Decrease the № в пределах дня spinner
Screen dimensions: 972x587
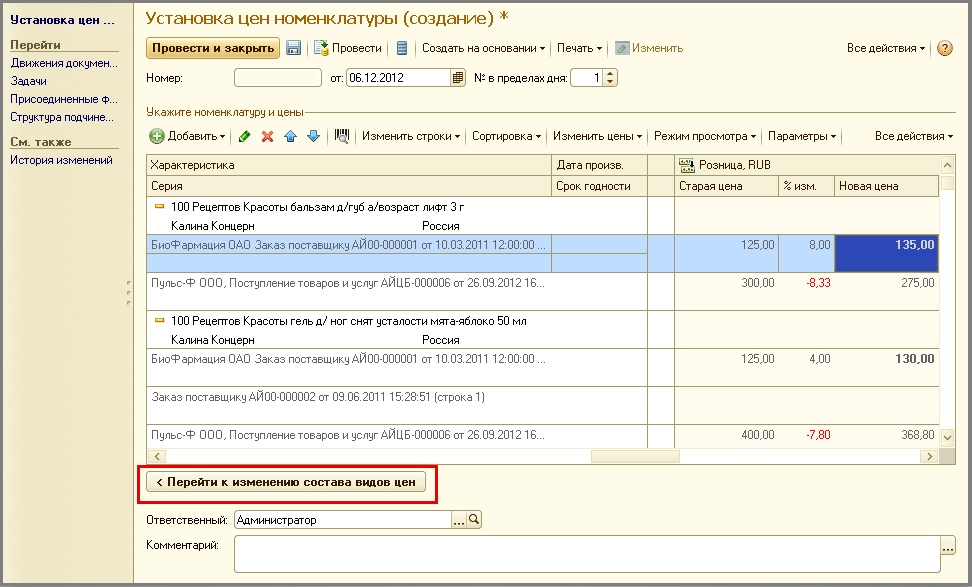[610, 82]
